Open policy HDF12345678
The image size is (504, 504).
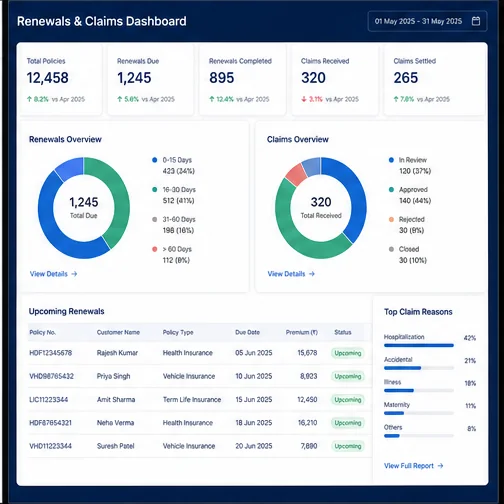pyautogui.click(x=50, y=353)
